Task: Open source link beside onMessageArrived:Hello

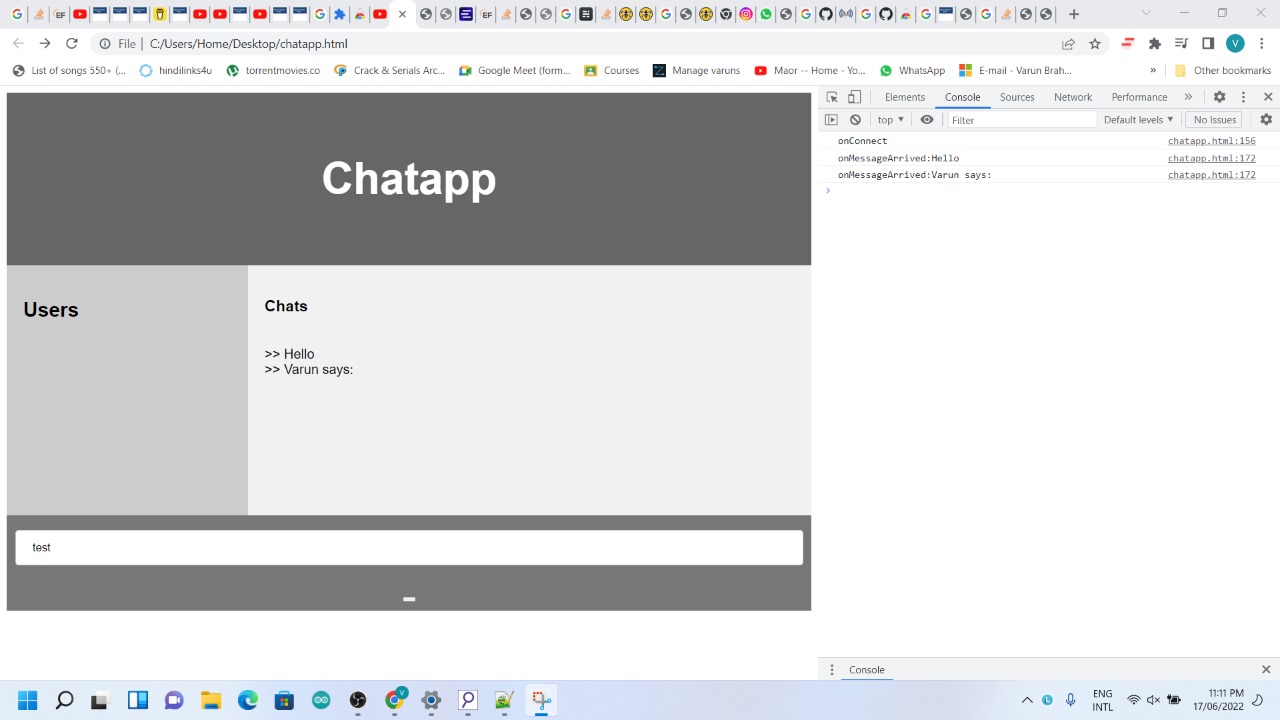Action: (x=1211, y=158)
